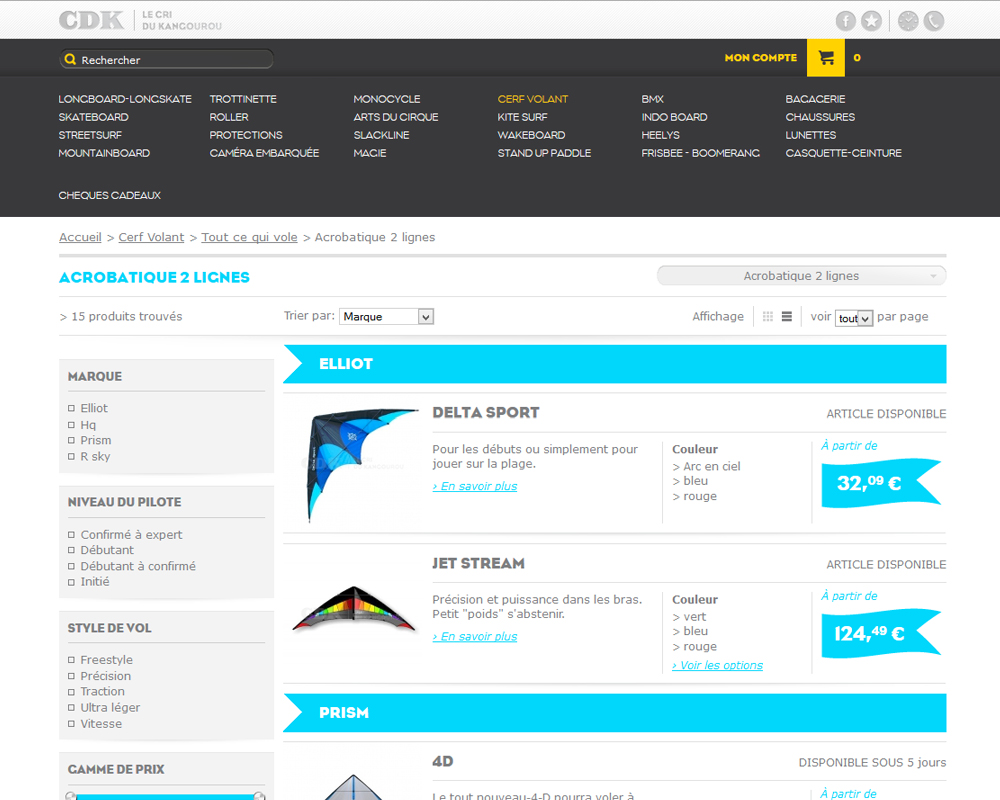This screenshot has height=800, width=1000.
Task: Open the Bagagerie menu category
Action: (815, 99)
